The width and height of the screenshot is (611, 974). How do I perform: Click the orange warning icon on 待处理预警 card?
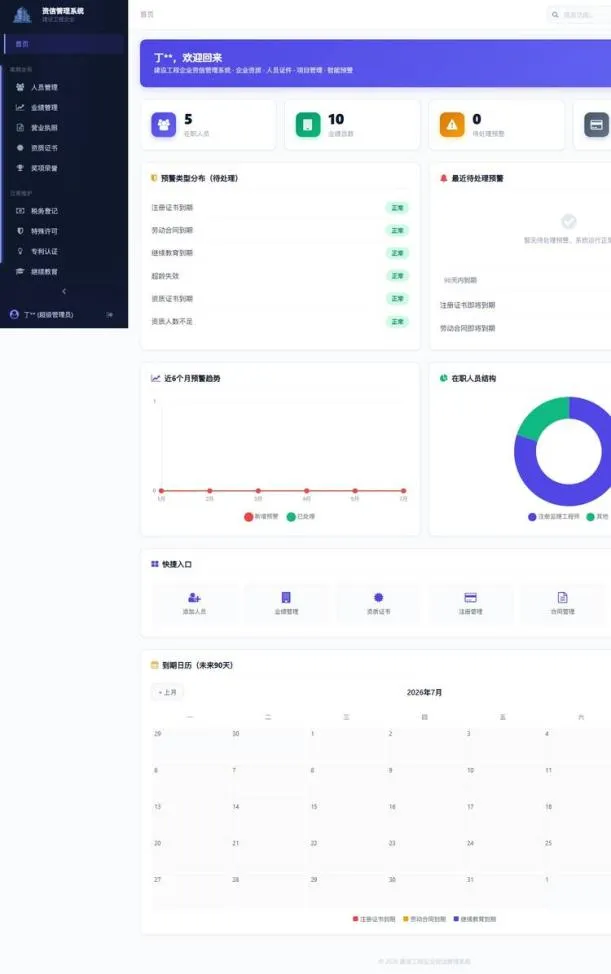(452, 125)
